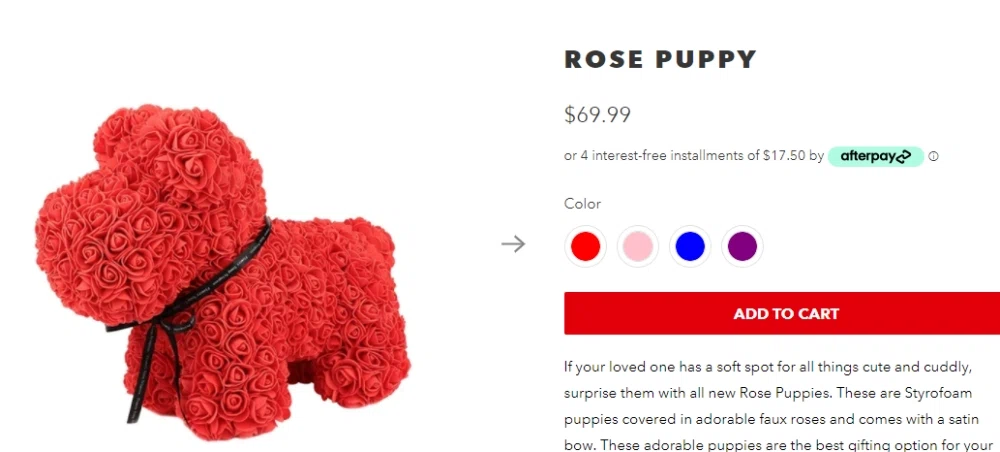The height and width of the screenshot is (452, 1000).
Task: Click the Afterpay info circle icon
Action: [933, 157]
